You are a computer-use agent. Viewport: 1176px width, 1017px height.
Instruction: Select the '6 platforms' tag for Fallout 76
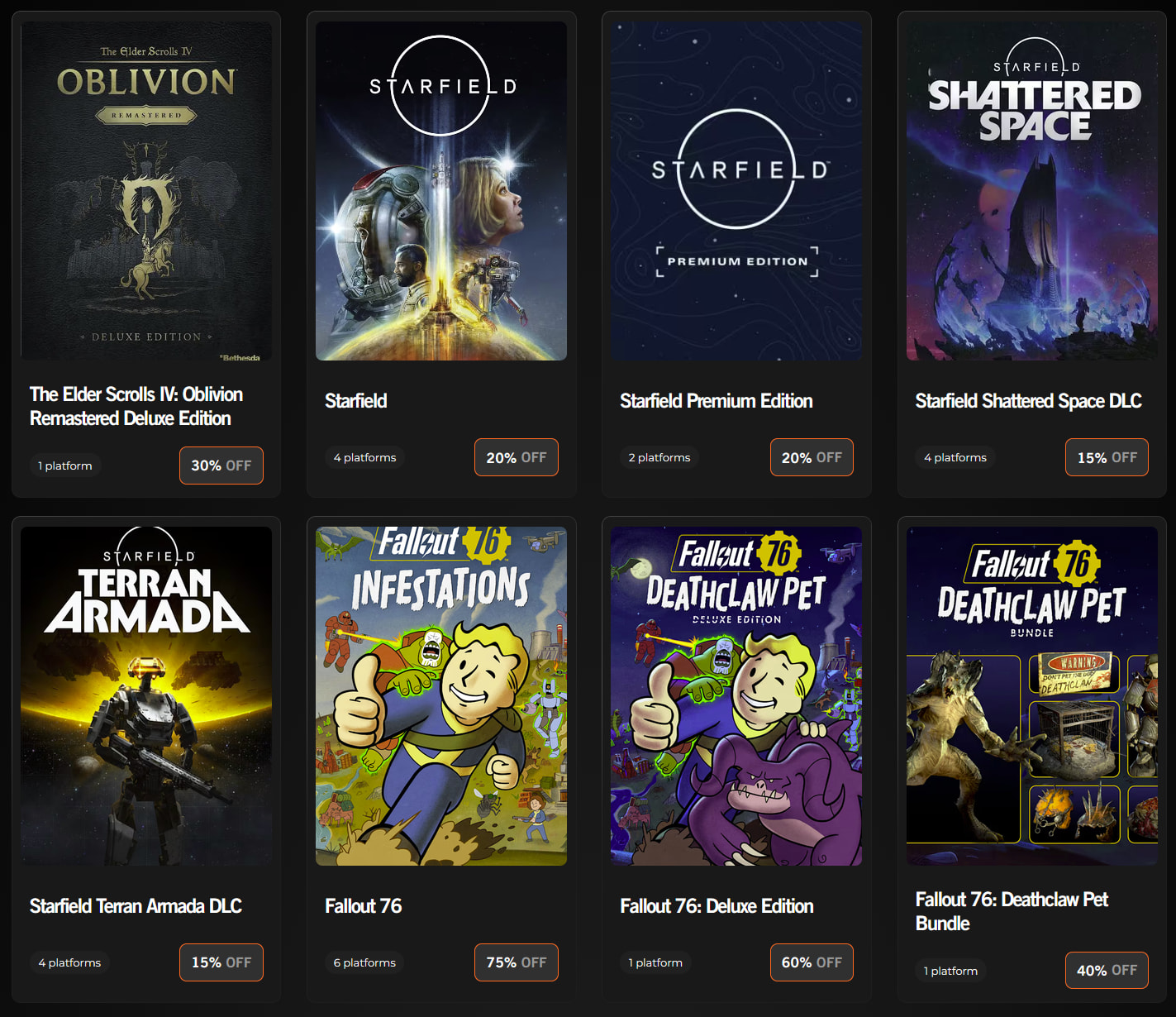[364, 962]
